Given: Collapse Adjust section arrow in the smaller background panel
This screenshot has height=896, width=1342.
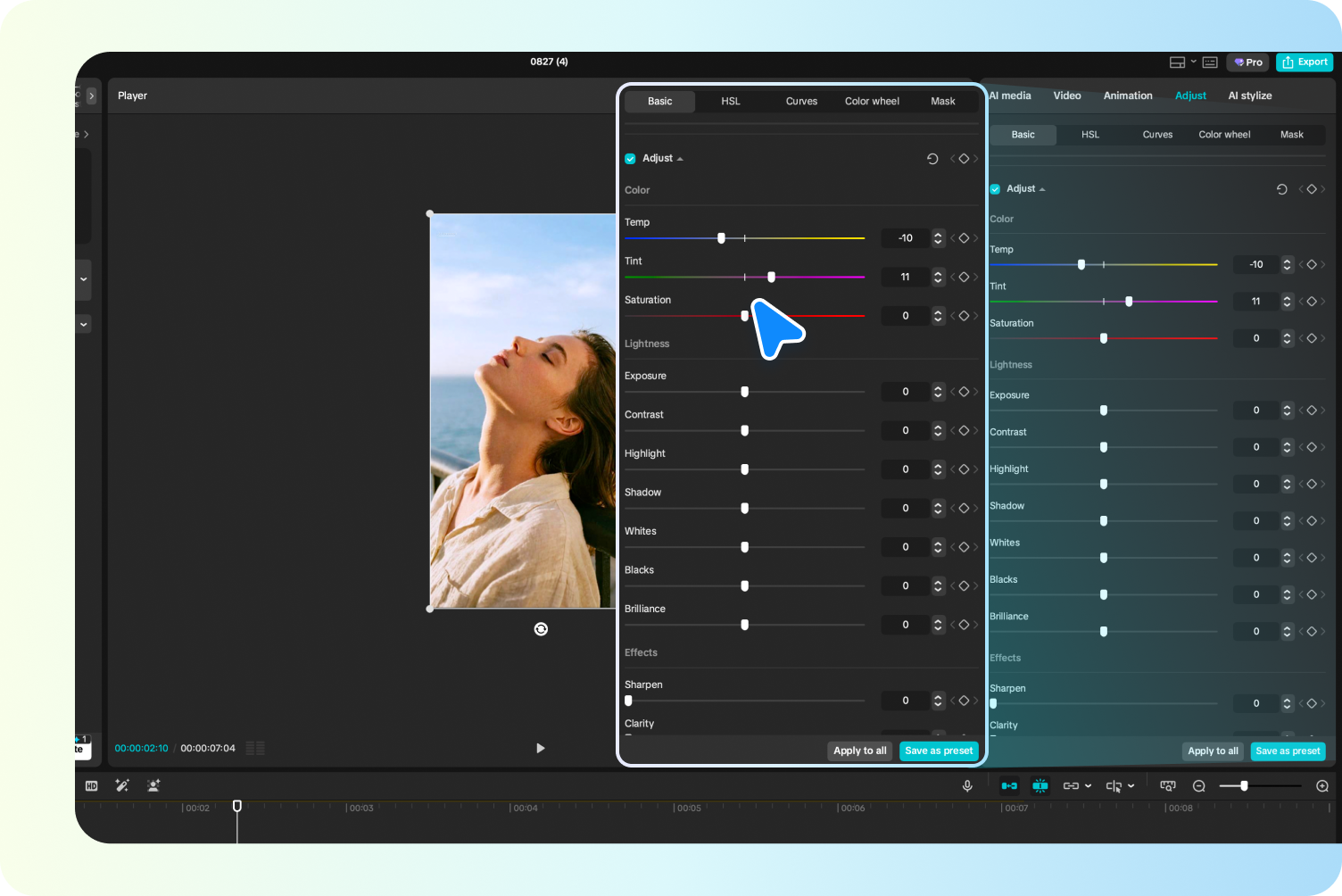Looking at the screenshot, I should (x=1042, y=189).
